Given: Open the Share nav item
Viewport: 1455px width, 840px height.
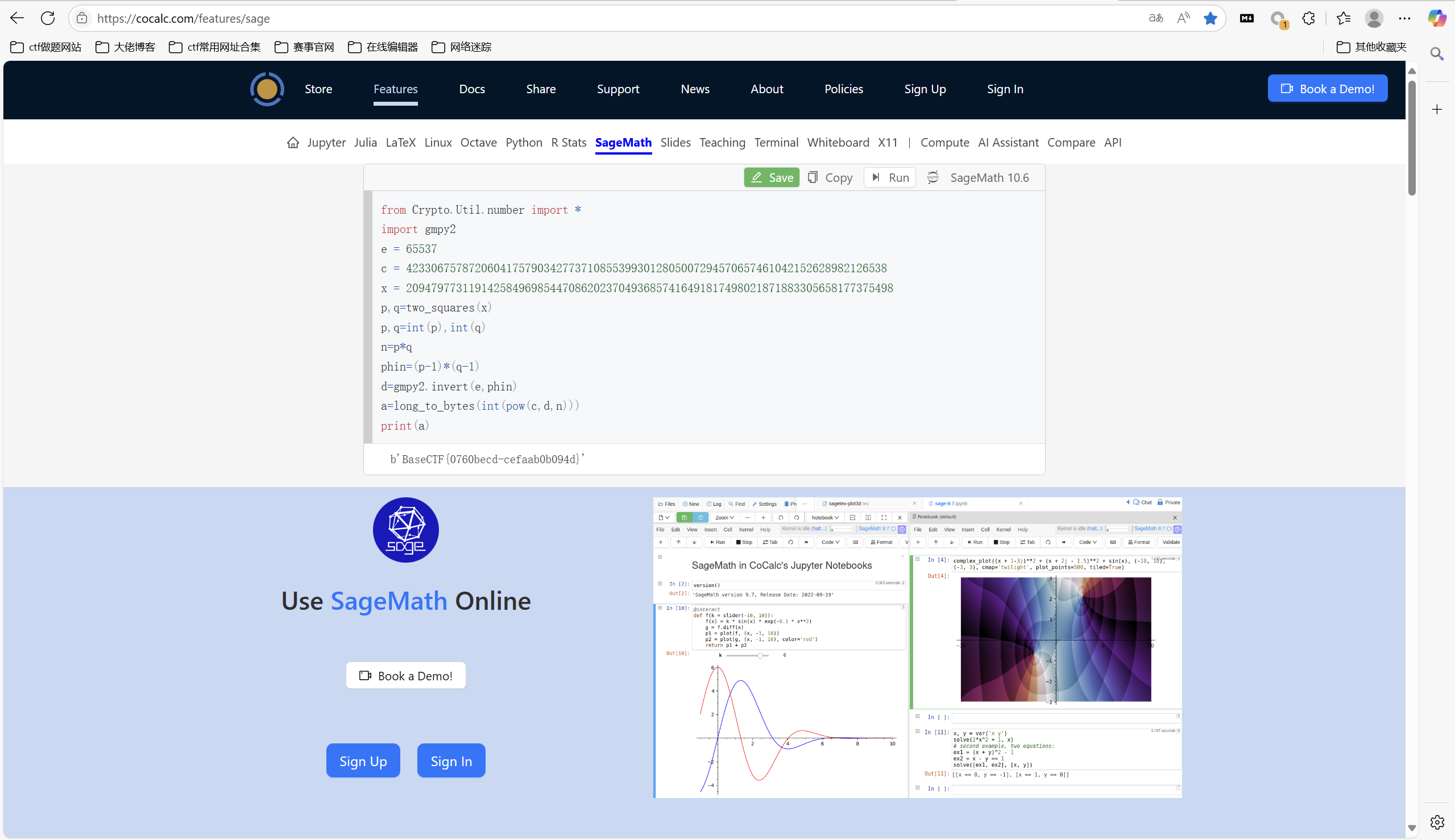Looking at the screenshot, I should pyautogui.click(x=541, y=89).
